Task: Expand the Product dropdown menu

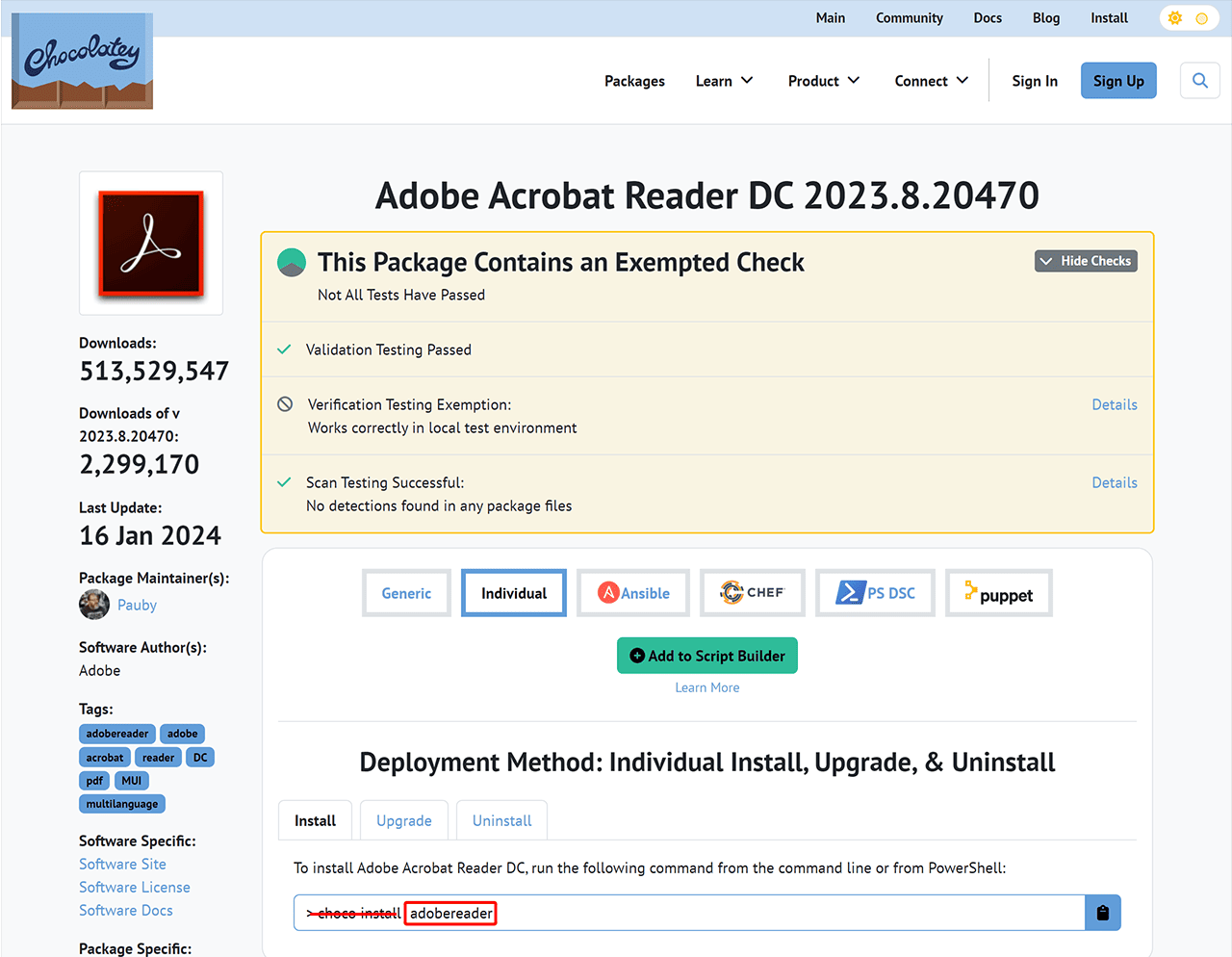Action: pyautogui.click(x=823, y=81)
